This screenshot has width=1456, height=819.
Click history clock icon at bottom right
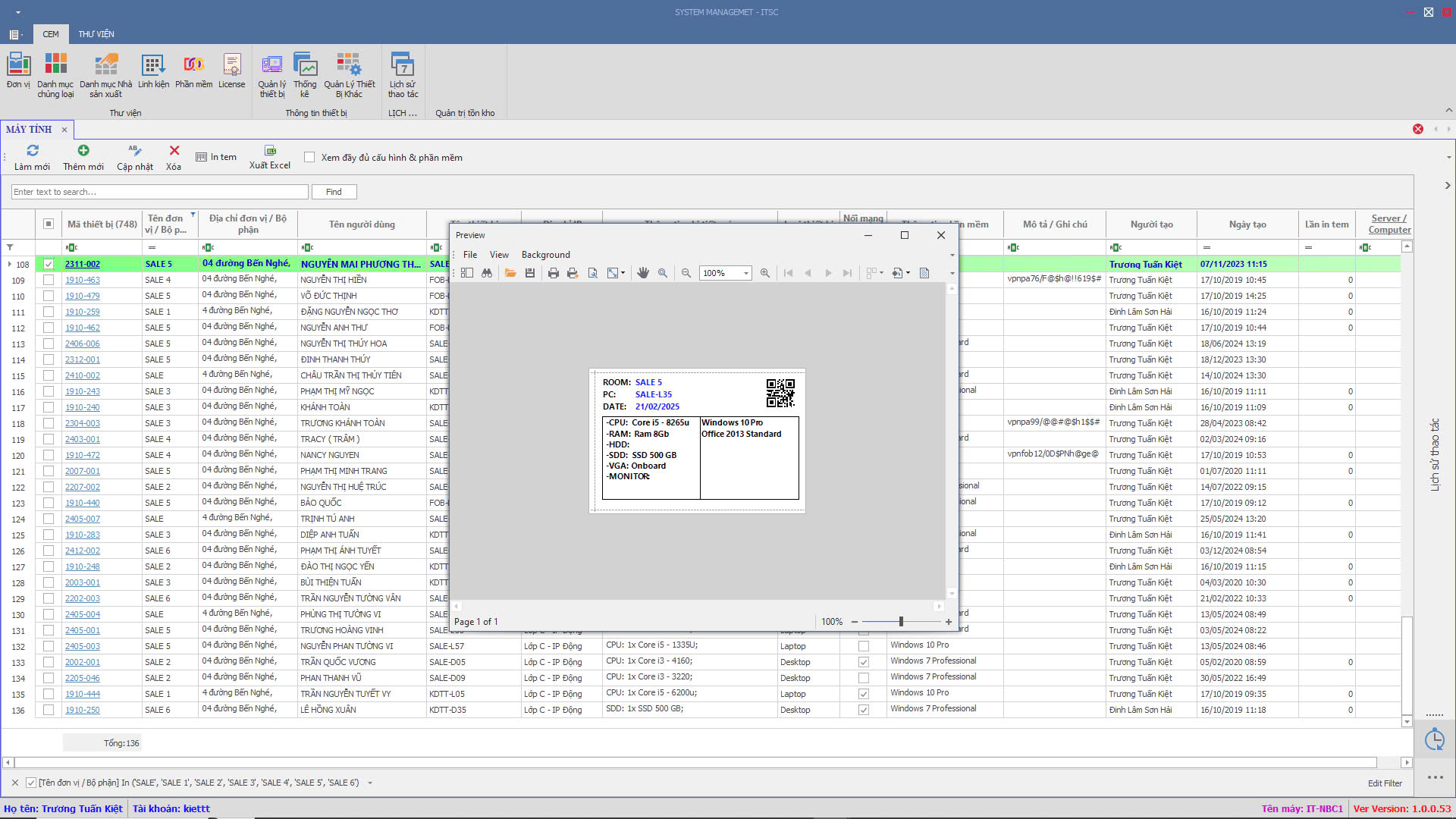1434,739
